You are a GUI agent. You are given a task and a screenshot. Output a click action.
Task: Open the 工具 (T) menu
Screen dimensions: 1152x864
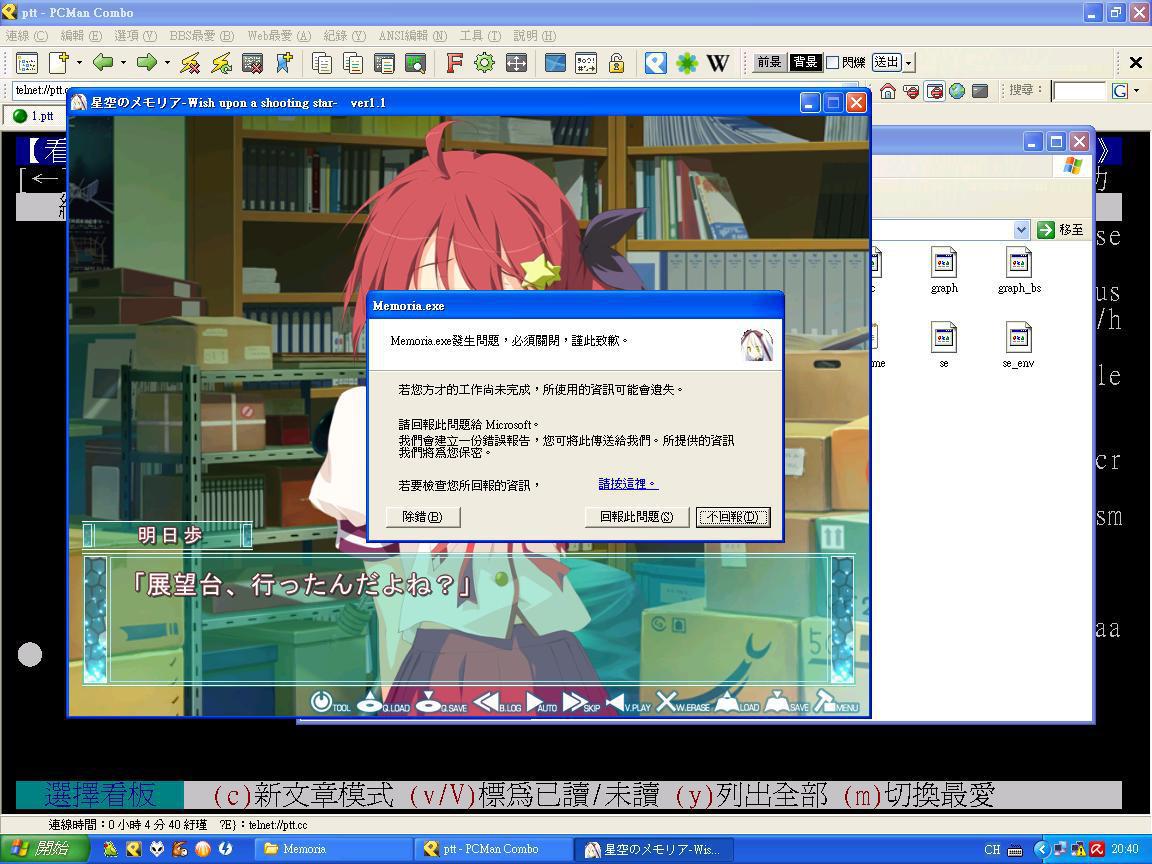(480, 35)
